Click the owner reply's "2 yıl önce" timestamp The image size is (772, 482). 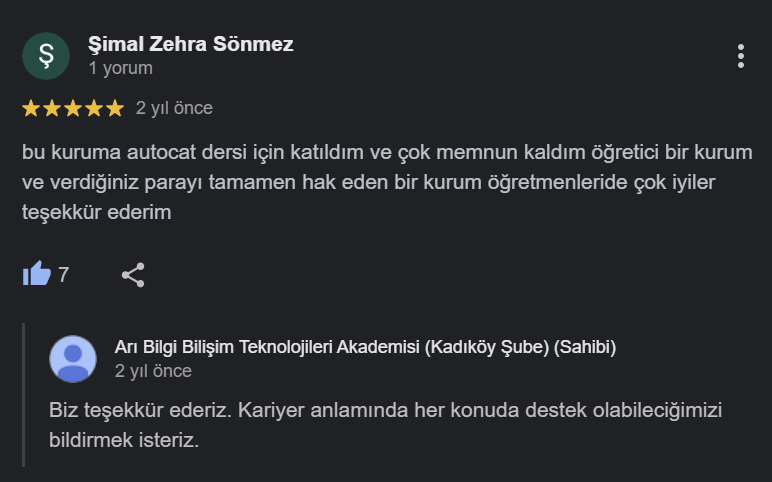coord(153,371)
